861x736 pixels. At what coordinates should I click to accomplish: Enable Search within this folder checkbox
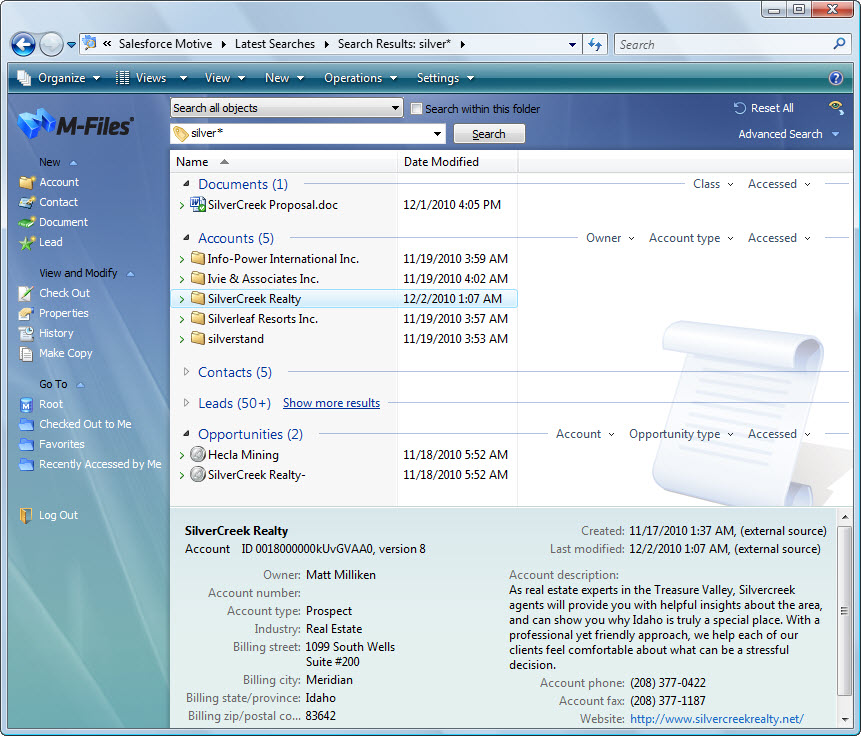coord(416,109)
